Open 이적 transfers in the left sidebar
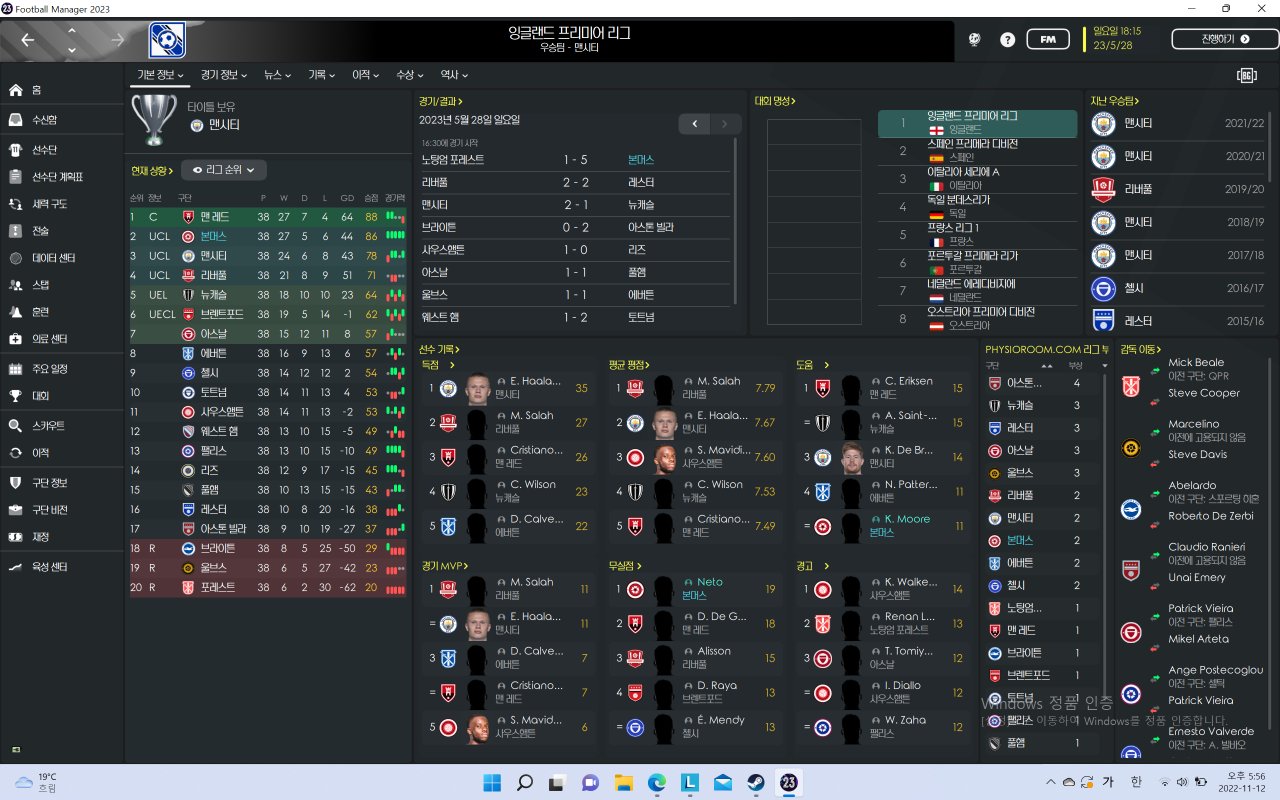Image resolution: width=1280 pixels, height=800 pixels. 62,453
